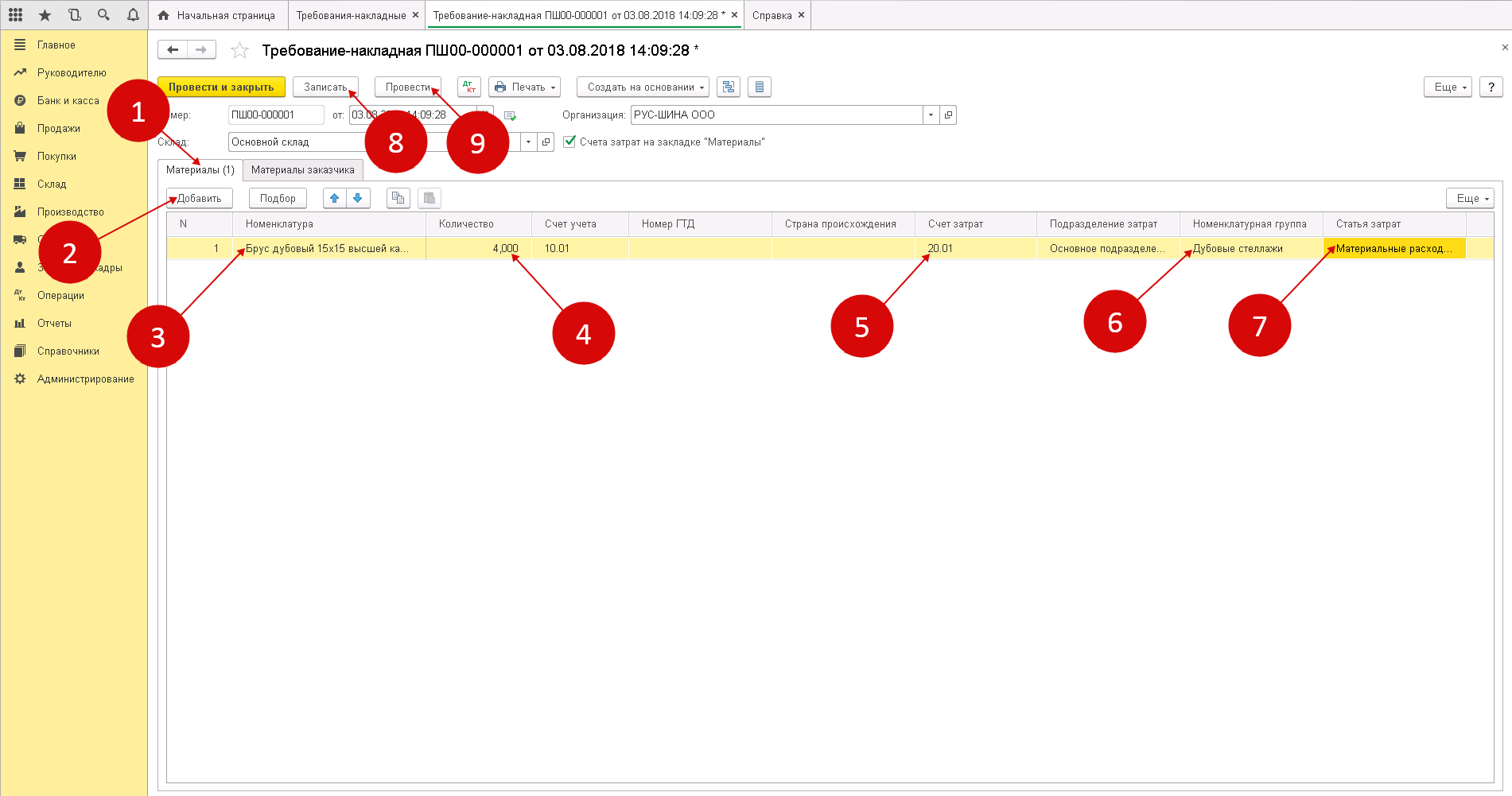Click the "Провести и закрыть" button

pyautogui.click(x=221, y=87)
